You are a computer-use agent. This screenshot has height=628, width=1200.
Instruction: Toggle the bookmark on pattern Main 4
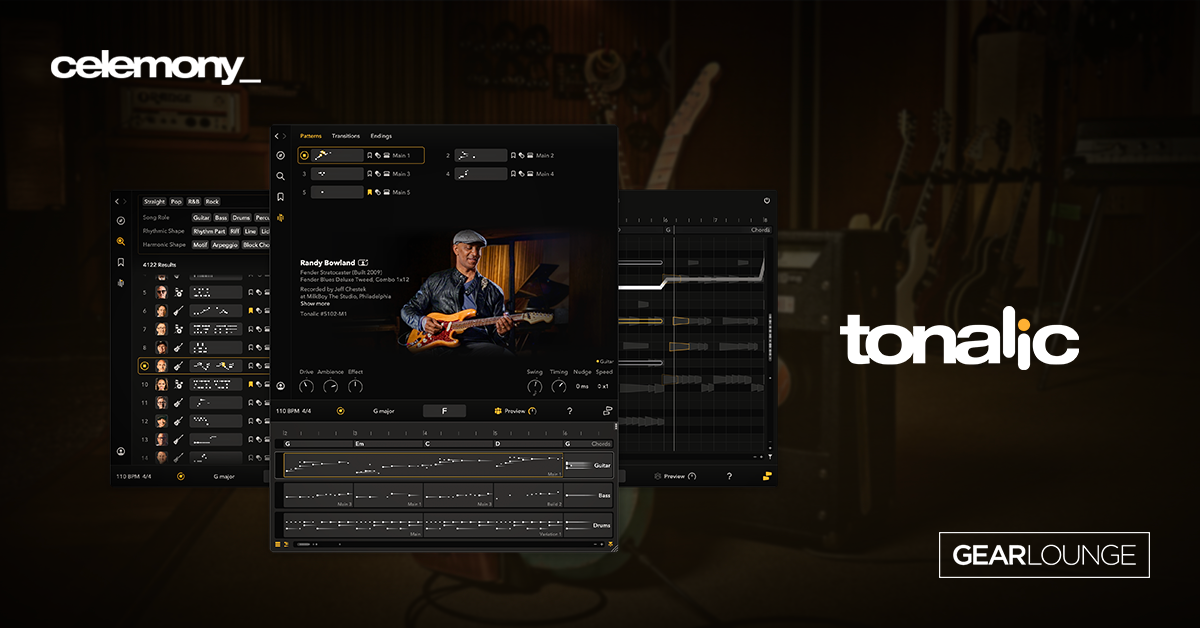pos(514,174)
